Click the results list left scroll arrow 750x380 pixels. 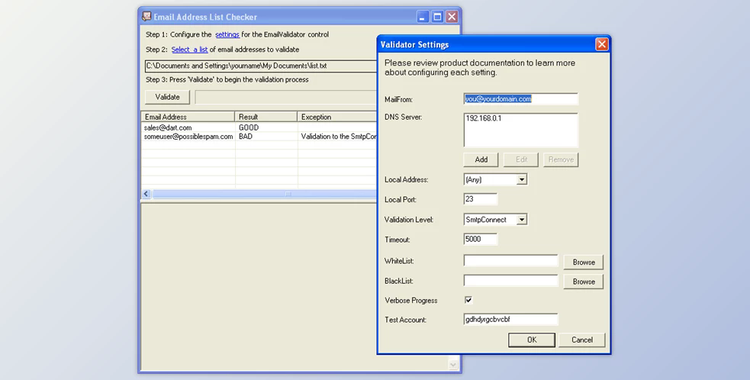146,194
